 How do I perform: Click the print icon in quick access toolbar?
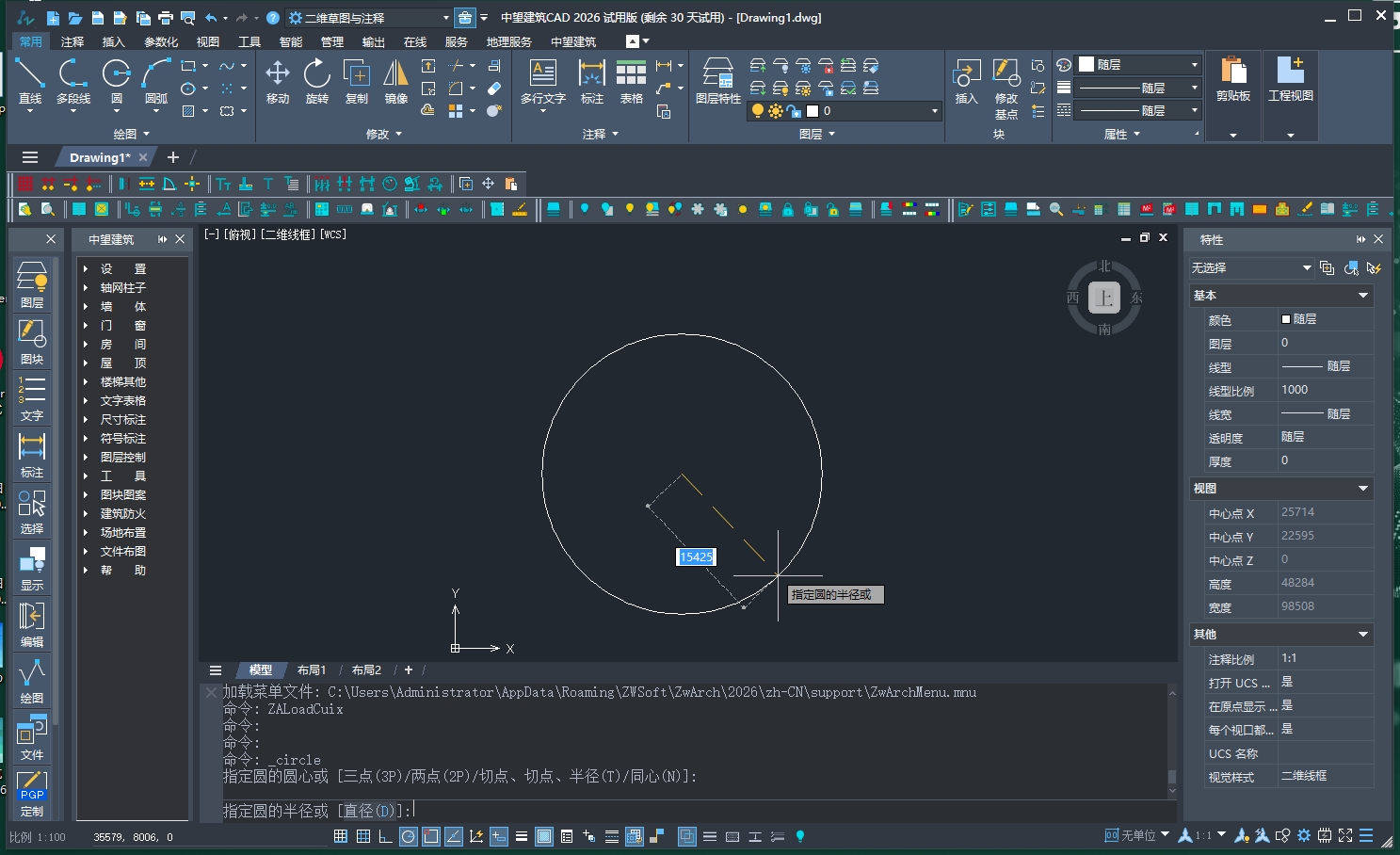pyautogui.click(x=166, y=18)
